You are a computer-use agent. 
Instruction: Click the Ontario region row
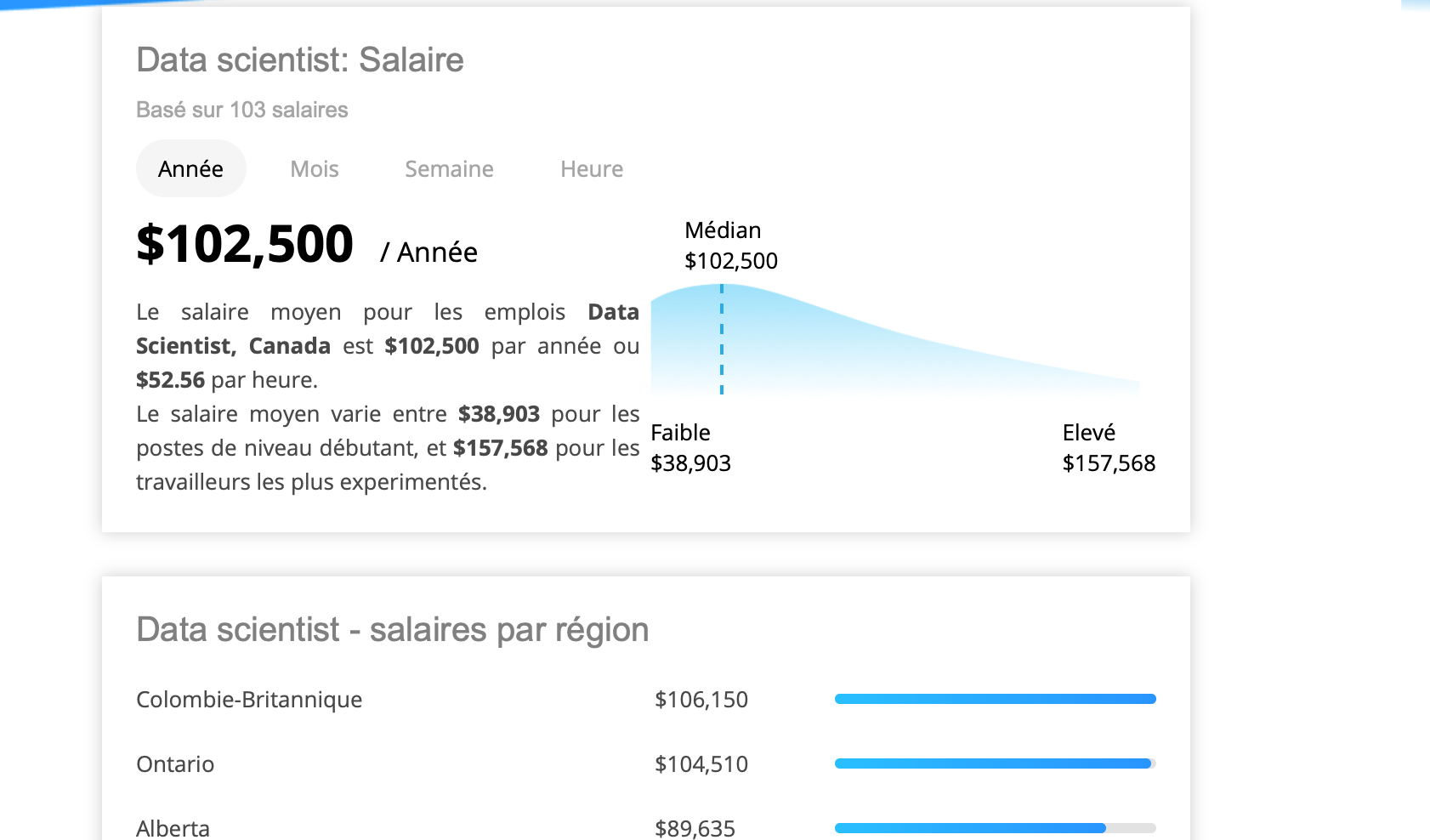point(646,763)
